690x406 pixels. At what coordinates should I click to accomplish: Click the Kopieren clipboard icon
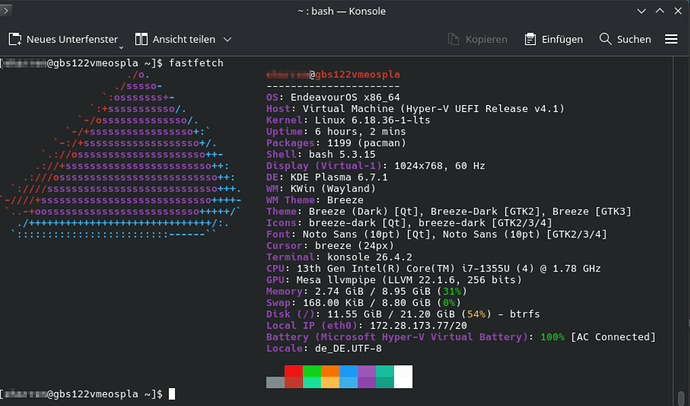tap(453, 39)
